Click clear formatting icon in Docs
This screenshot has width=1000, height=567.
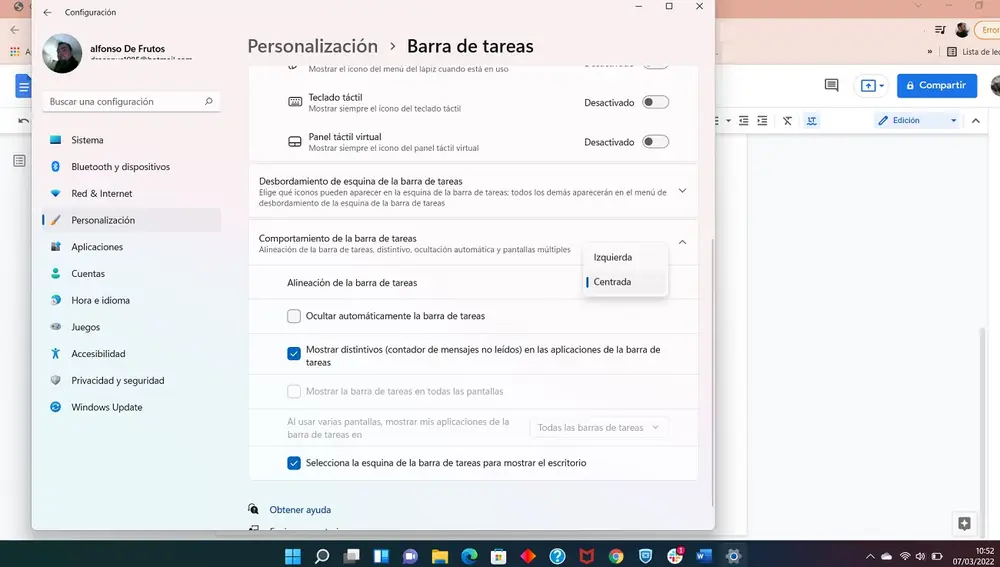tap(788, 121)
